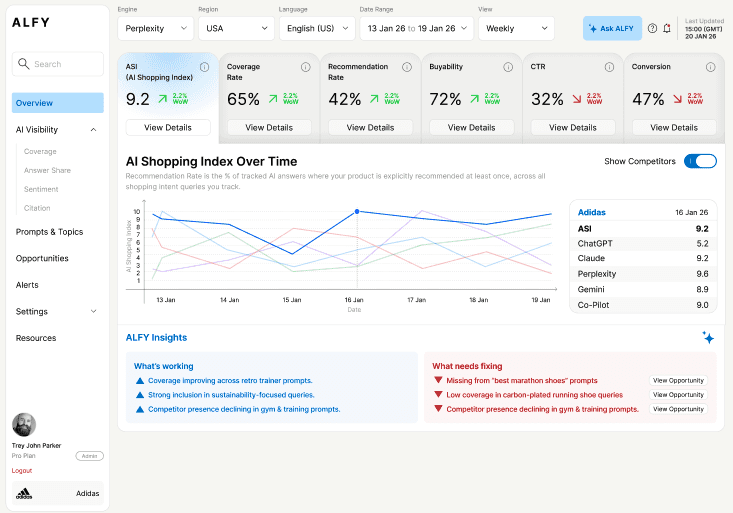Image resolution: width=733 pixels, height=513 pixels.
Task: Expand the Settings section chevron
Action: tap(93, 311)
